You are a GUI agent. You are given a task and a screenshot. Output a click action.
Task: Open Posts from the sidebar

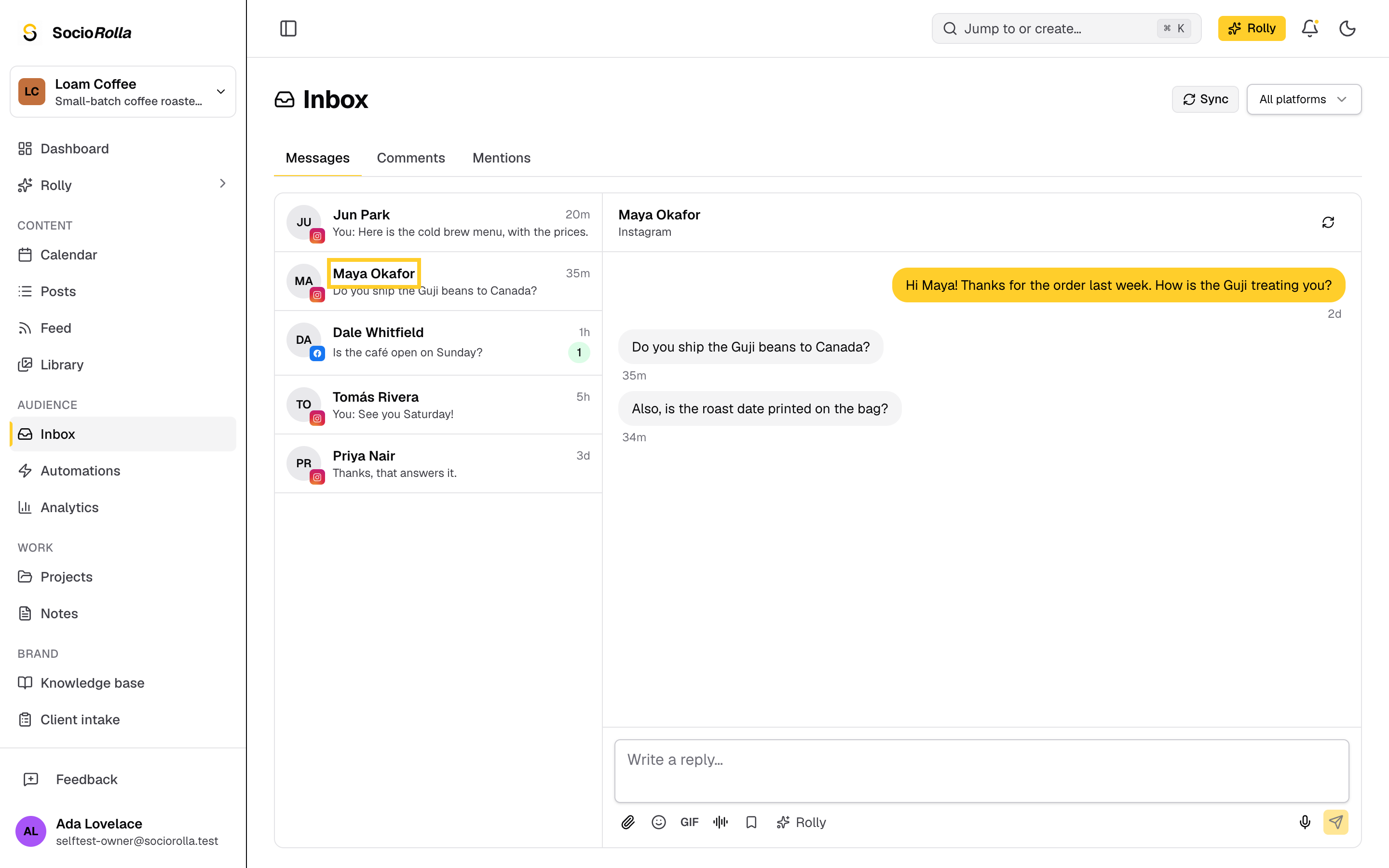(x=123, y=292)
